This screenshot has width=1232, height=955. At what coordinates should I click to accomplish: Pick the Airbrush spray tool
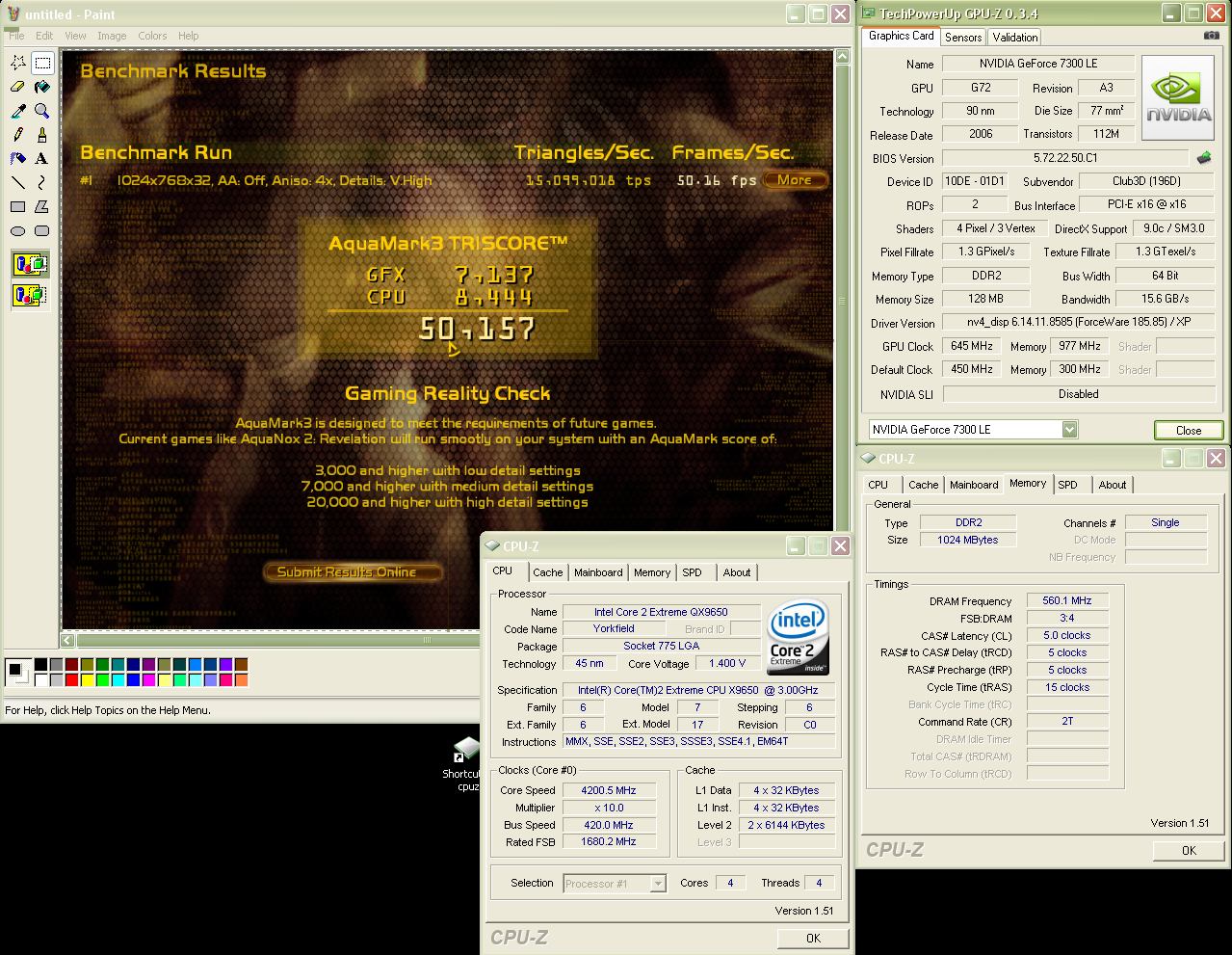tap(18, 159)
